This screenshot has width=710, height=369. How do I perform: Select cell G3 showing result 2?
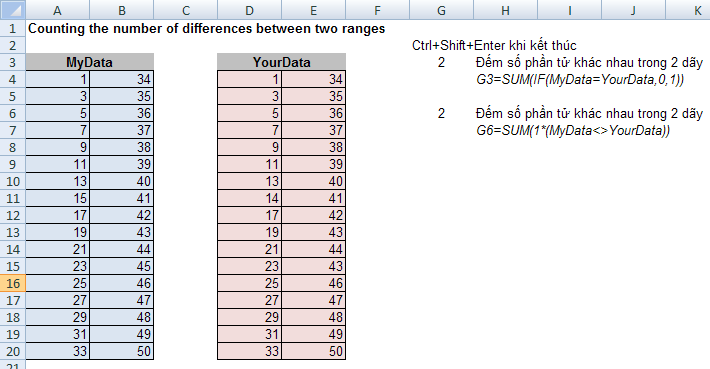(441, 62)
